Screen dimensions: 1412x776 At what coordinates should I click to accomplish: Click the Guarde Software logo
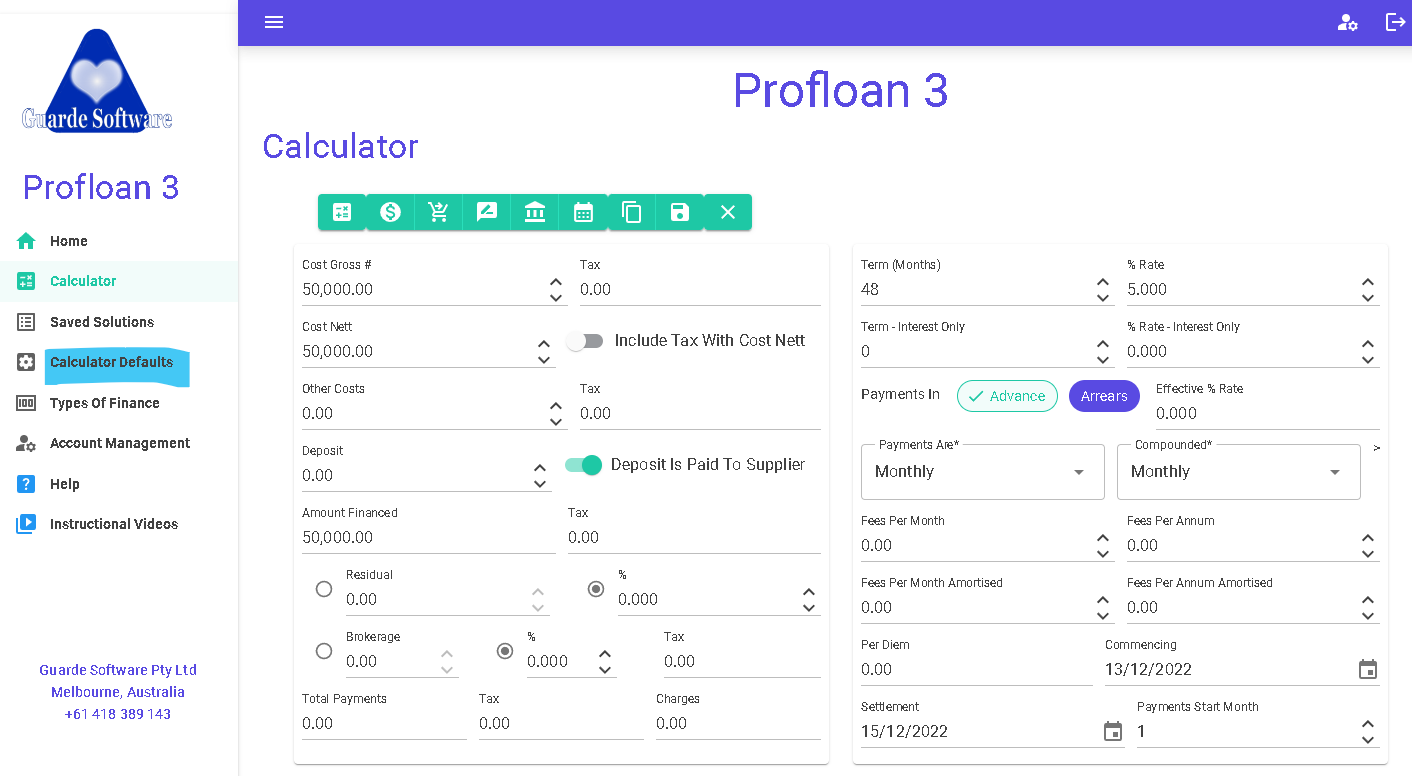click(97, 81)
